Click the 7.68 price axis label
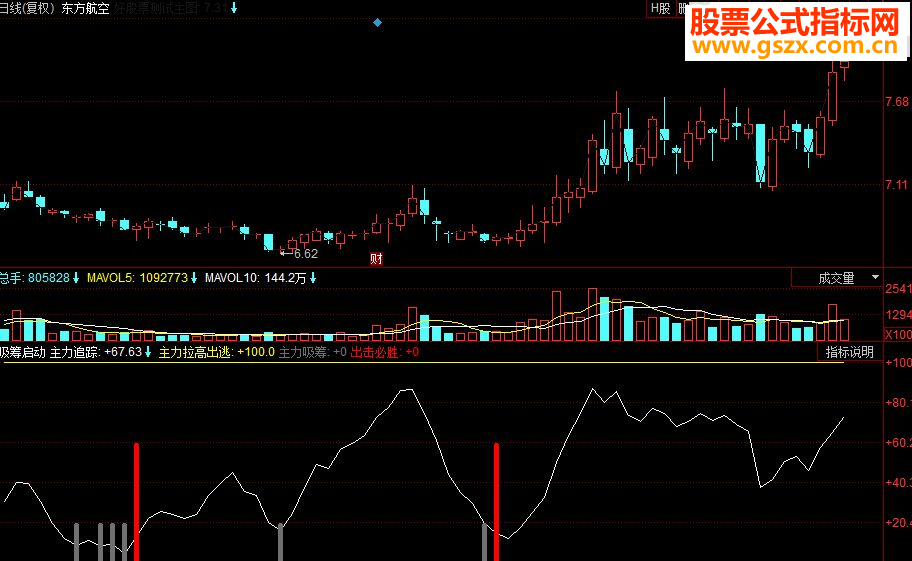Viewport: 912px width, 561px height. [897, 102]
